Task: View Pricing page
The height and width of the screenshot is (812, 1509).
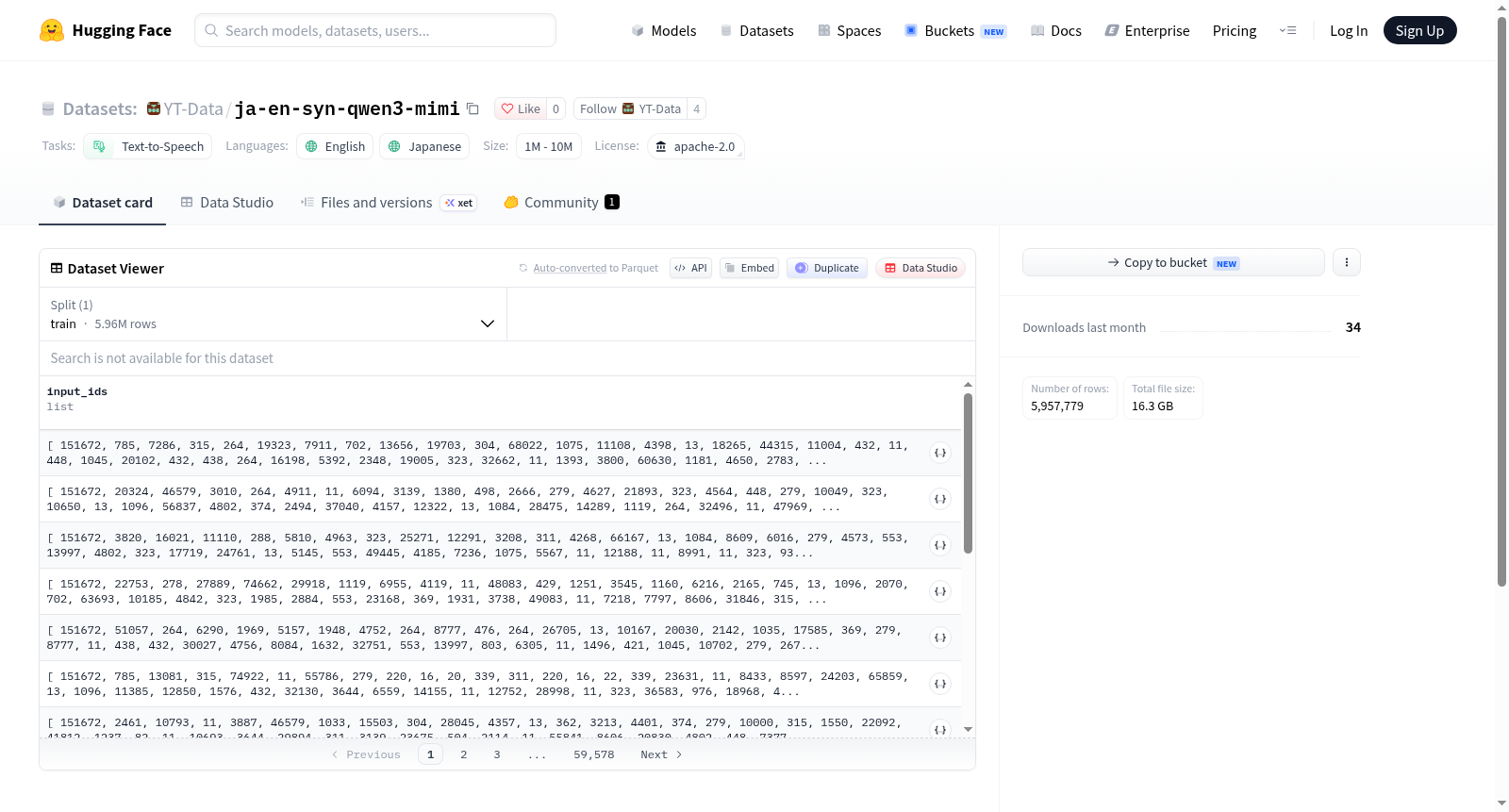Action: click(x=1235, y=31)
